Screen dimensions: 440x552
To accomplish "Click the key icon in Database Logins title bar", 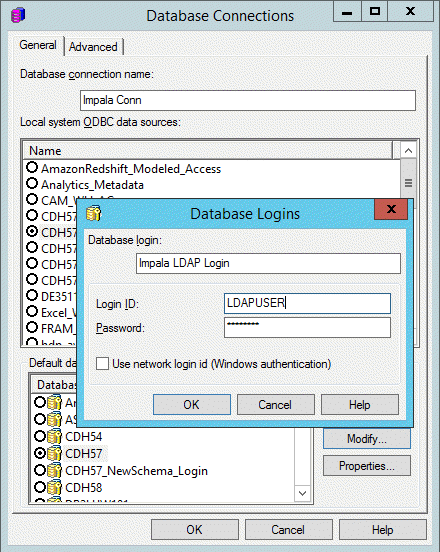I will [94, 213].
